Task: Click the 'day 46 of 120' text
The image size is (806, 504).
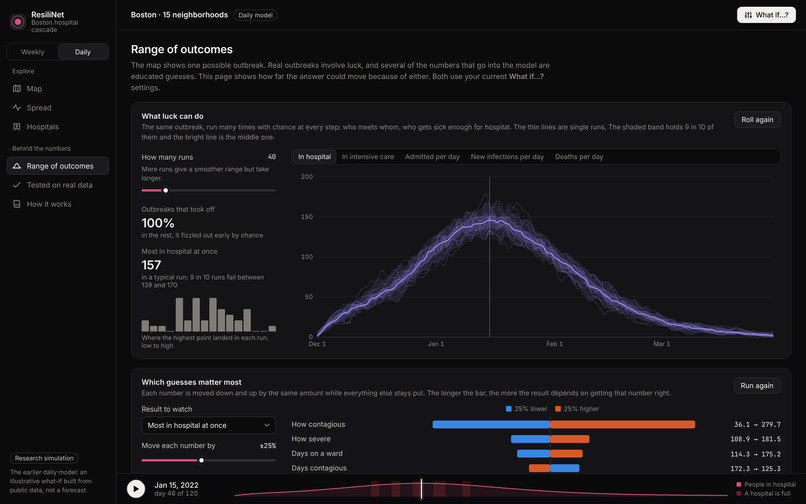Action: (176, 493)
